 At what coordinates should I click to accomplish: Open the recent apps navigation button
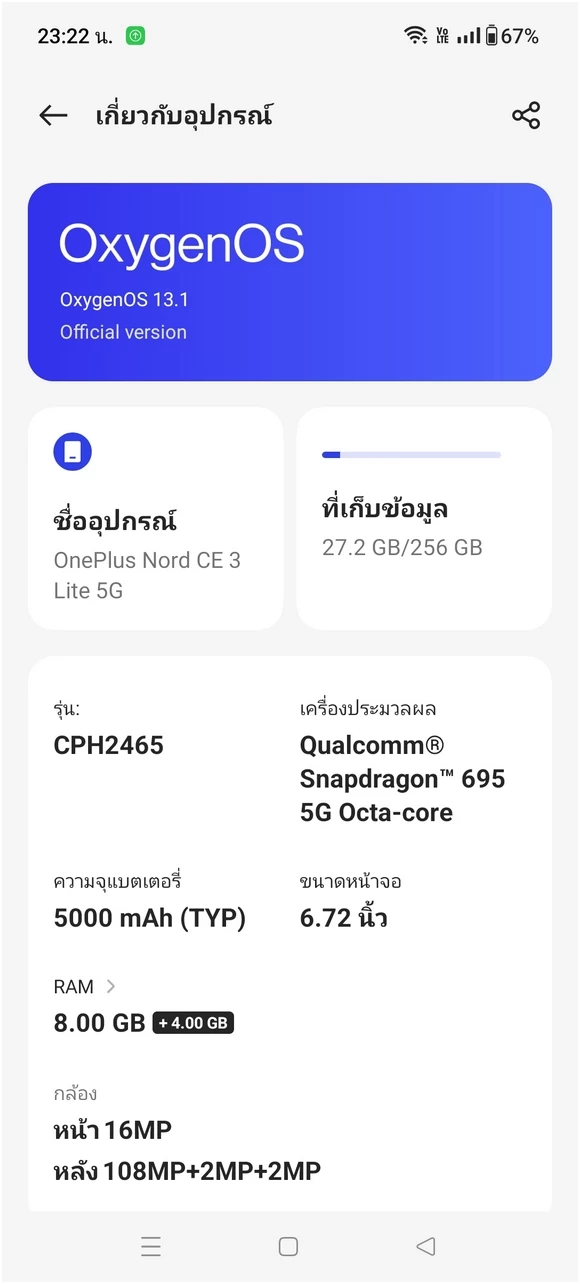[151, 1246]
